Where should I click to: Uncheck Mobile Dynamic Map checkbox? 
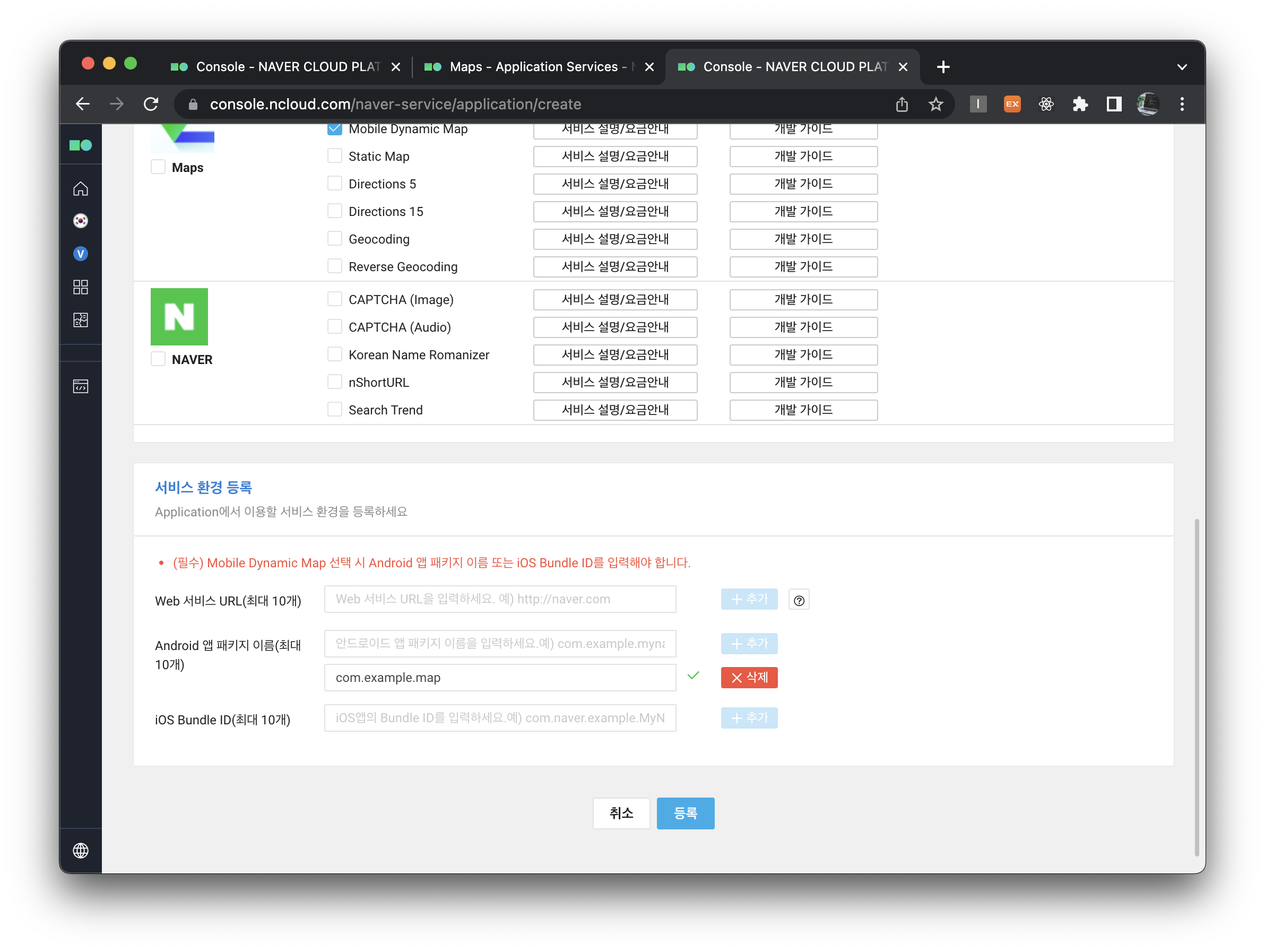click(334, 128)
